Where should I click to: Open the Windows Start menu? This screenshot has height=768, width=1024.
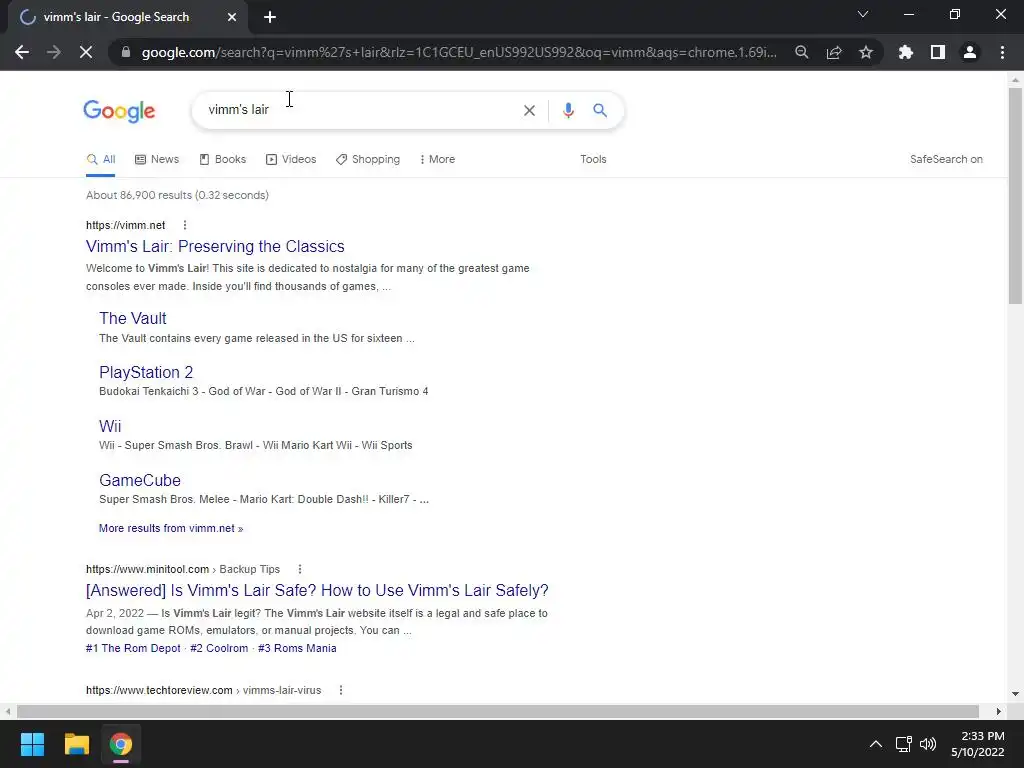pyautogui.click(x=32, y=744)
